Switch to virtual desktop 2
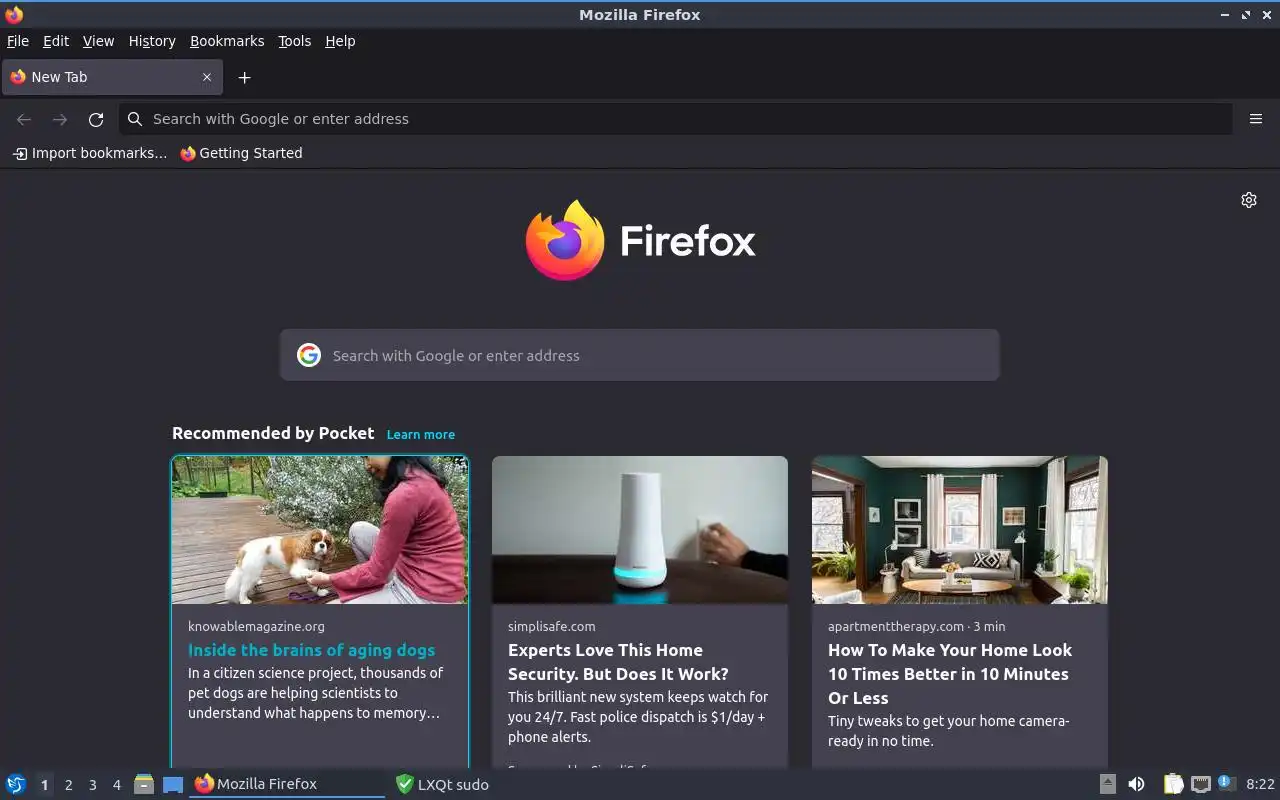This screenshot has height=800, width=1280. [x=68, y=785]
